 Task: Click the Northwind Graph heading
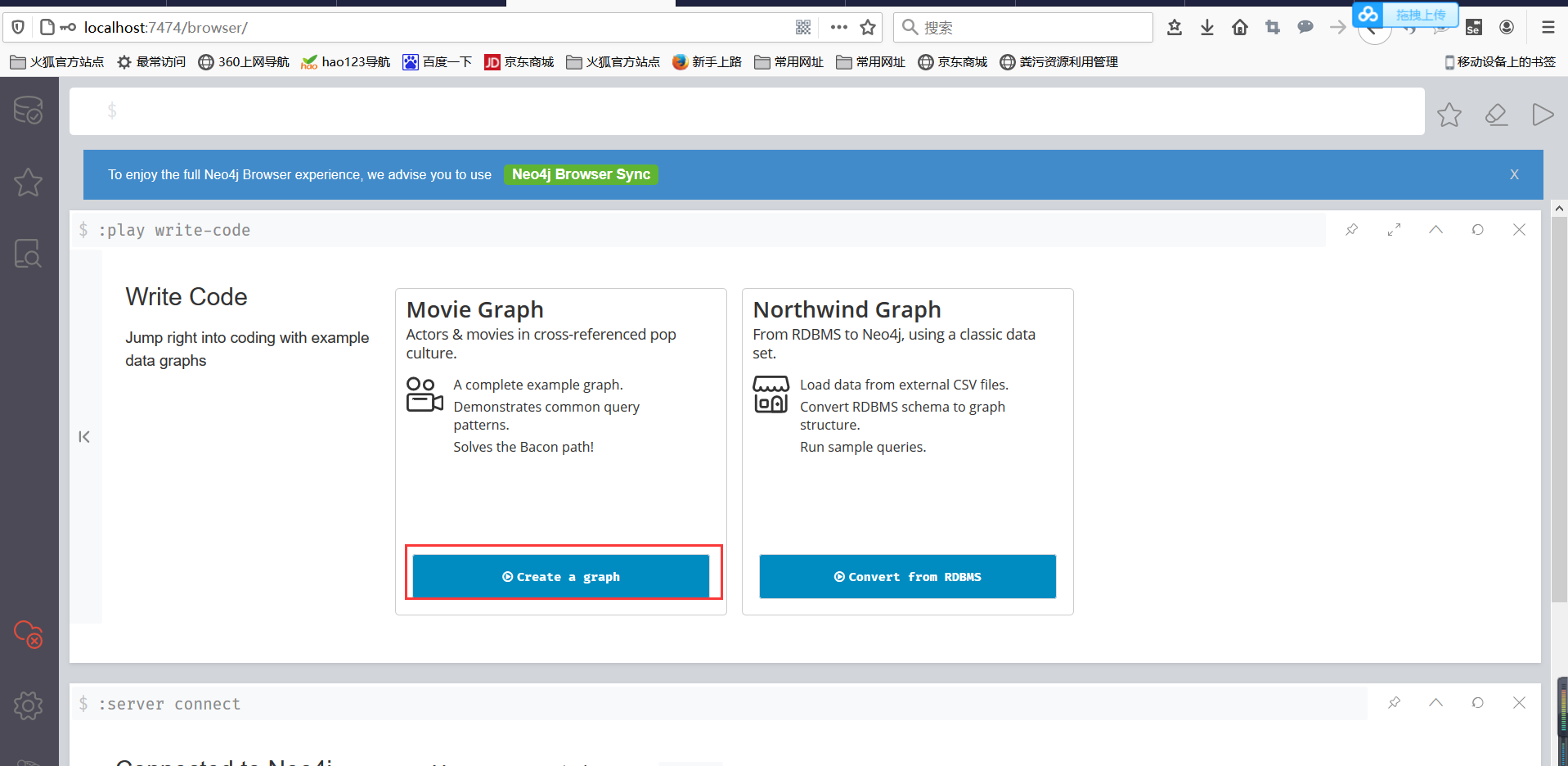[847, 309]
